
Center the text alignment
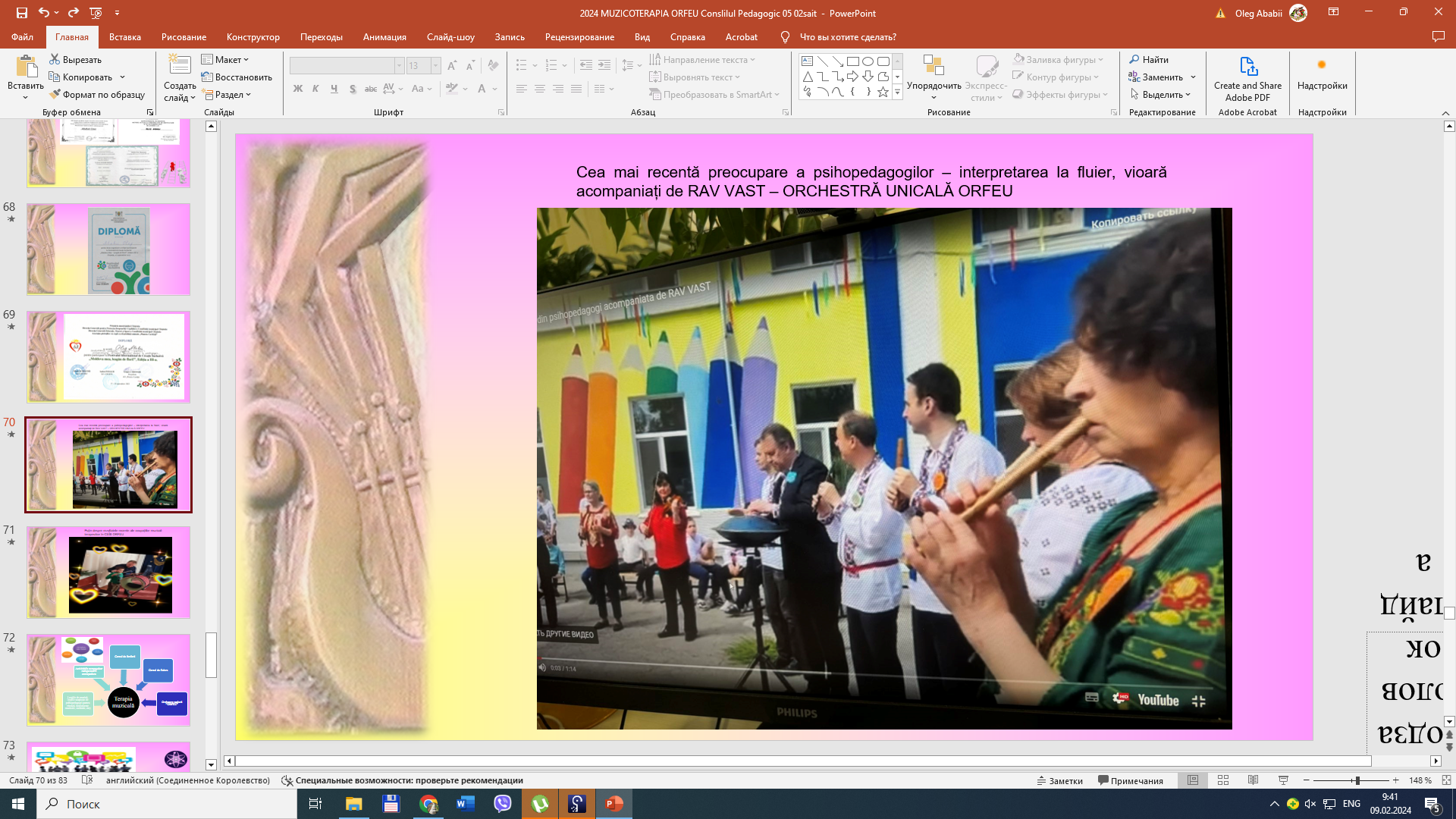540,89
